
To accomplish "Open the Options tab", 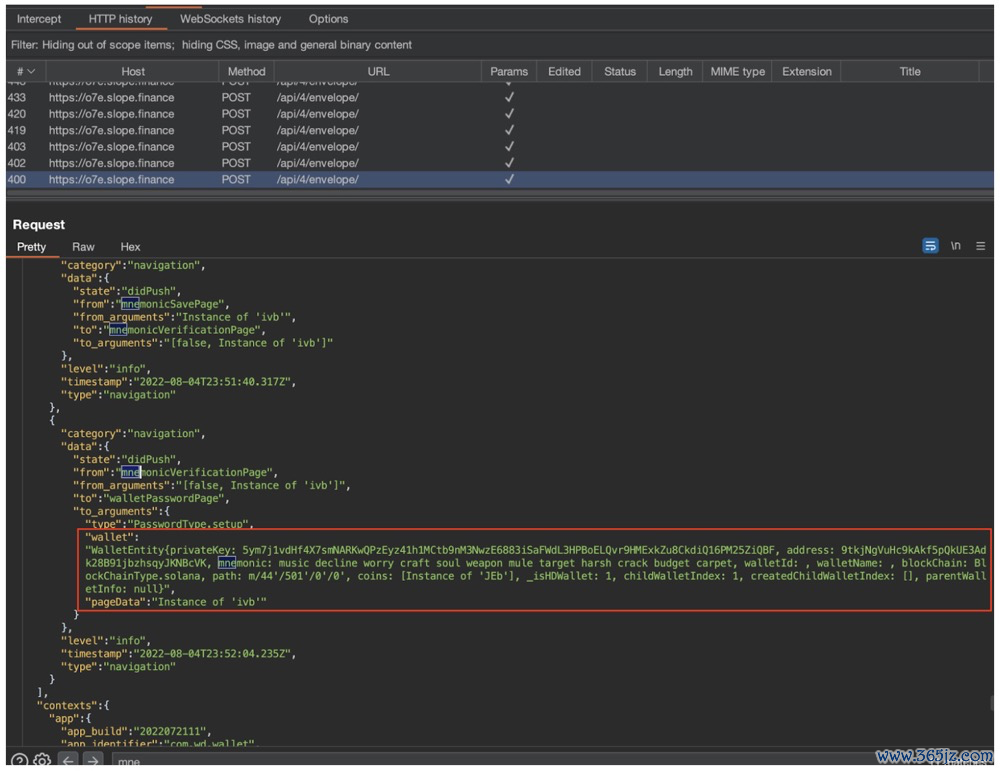I will (328, 19).
